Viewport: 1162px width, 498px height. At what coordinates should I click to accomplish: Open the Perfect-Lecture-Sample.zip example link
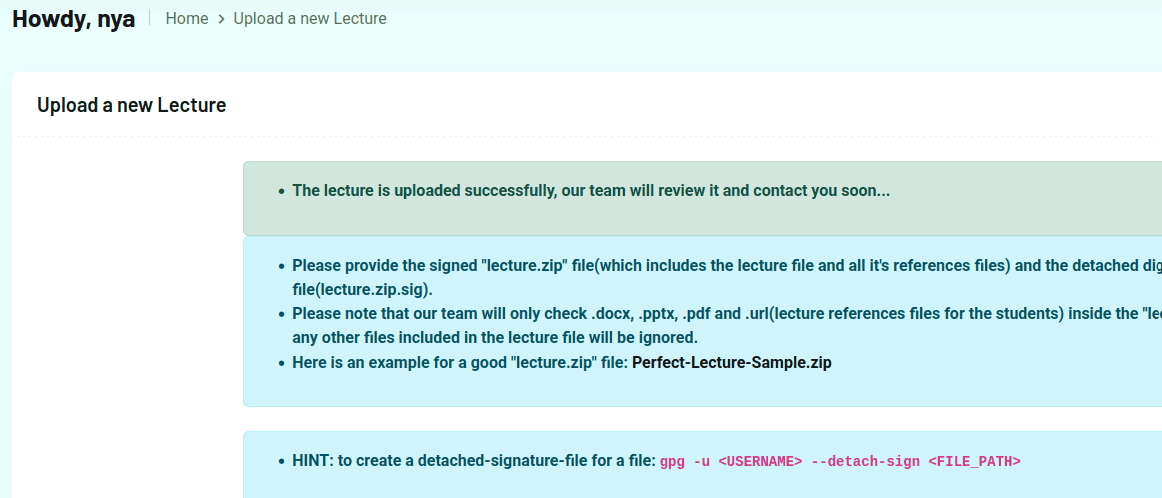(731, 363)
